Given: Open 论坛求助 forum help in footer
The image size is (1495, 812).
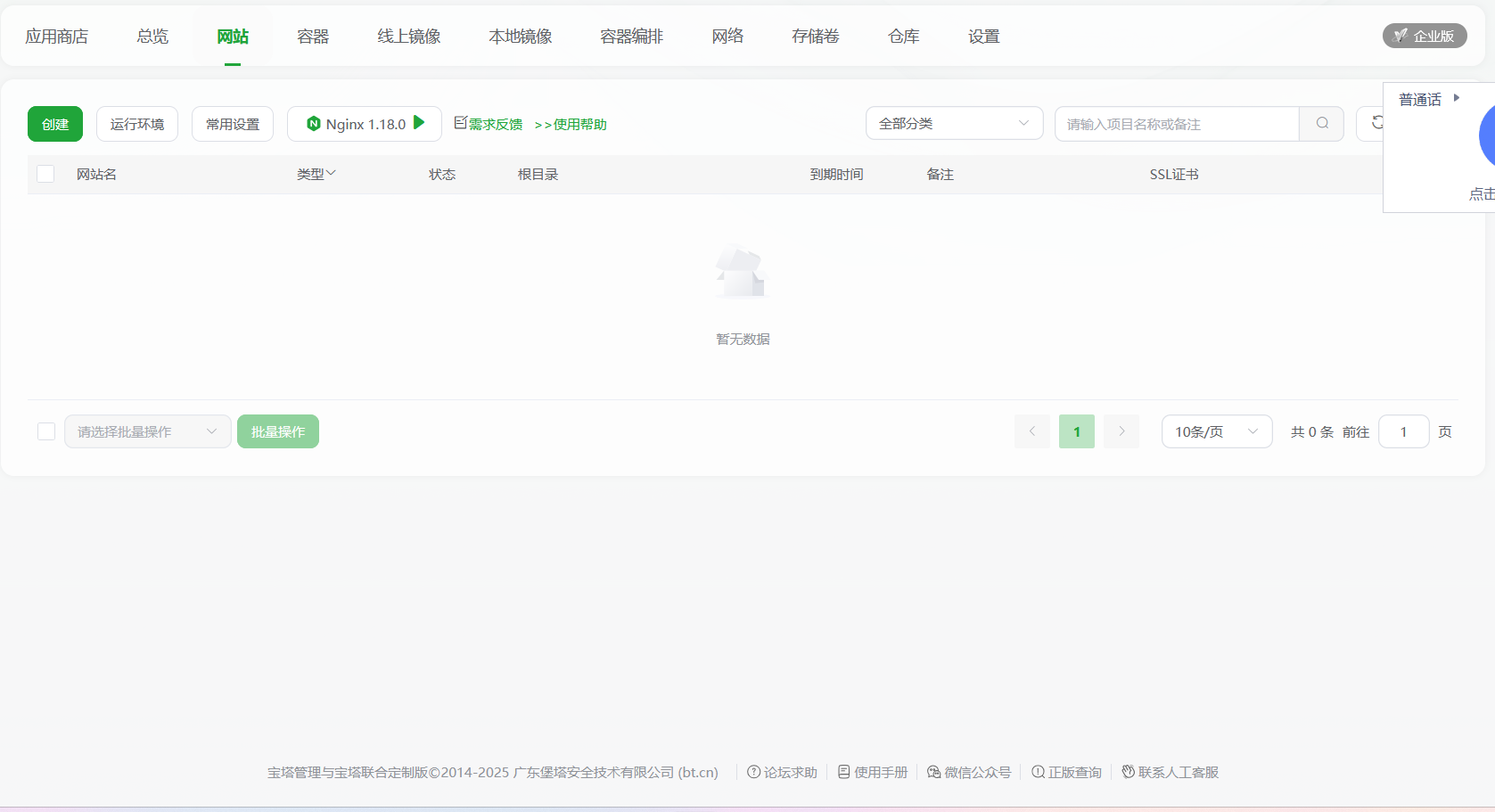Looking at the screenshot, I should (782, 772).
